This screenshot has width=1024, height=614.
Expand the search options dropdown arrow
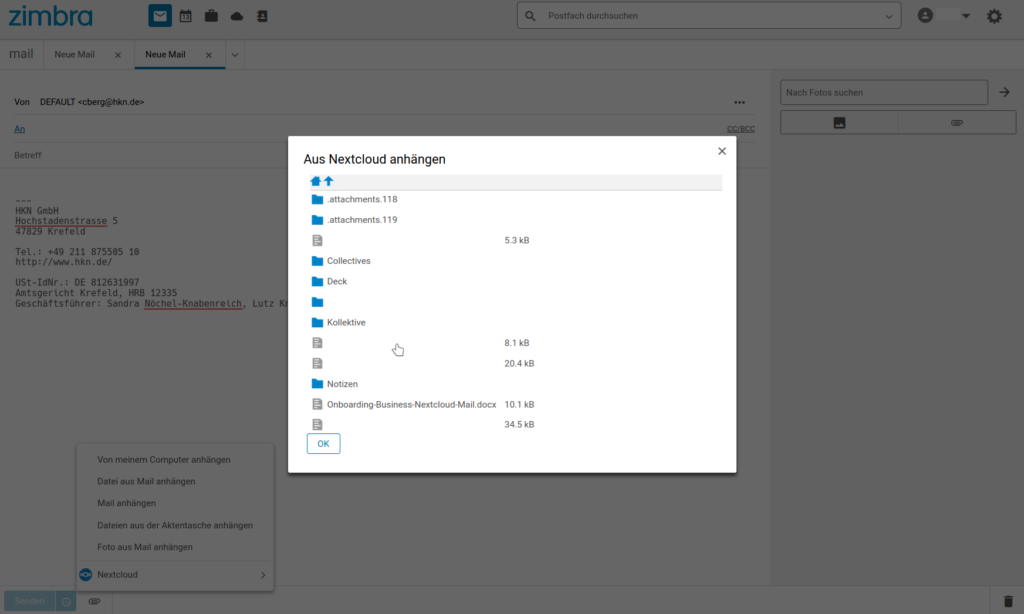pyautogui.click(x=889, y=16)
